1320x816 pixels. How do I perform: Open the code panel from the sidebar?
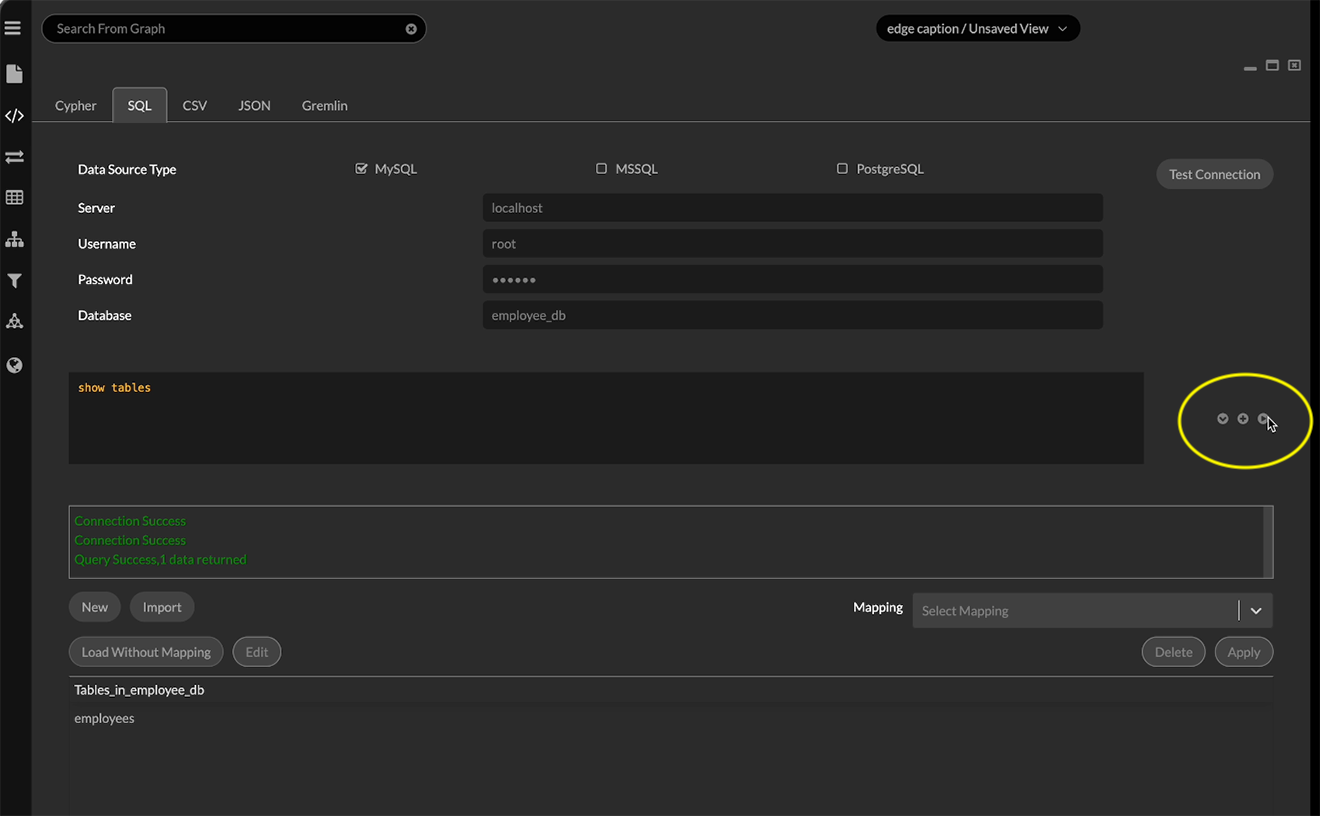[x=13, y=116]
